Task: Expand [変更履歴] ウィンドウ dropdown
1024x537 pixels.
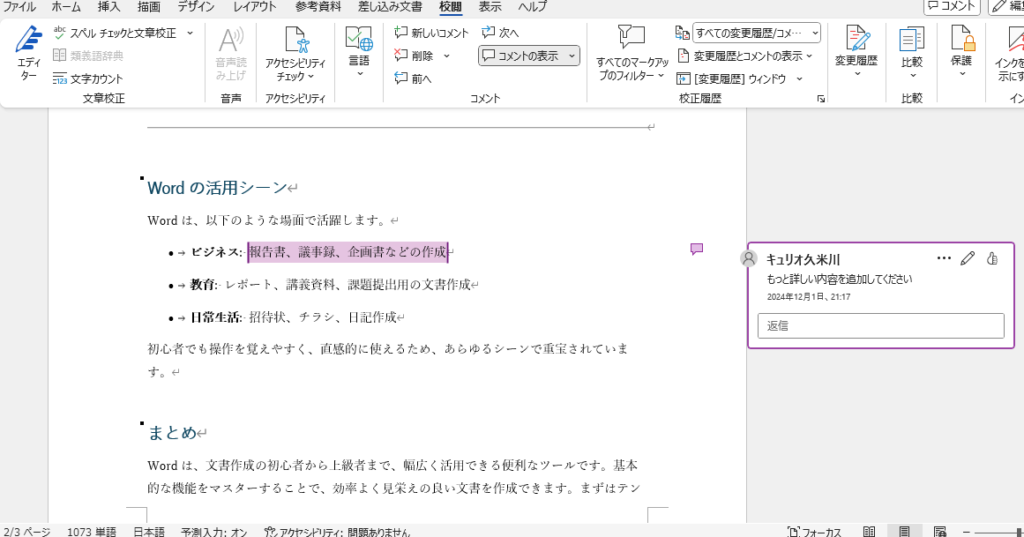Action: tap(799, 79)
